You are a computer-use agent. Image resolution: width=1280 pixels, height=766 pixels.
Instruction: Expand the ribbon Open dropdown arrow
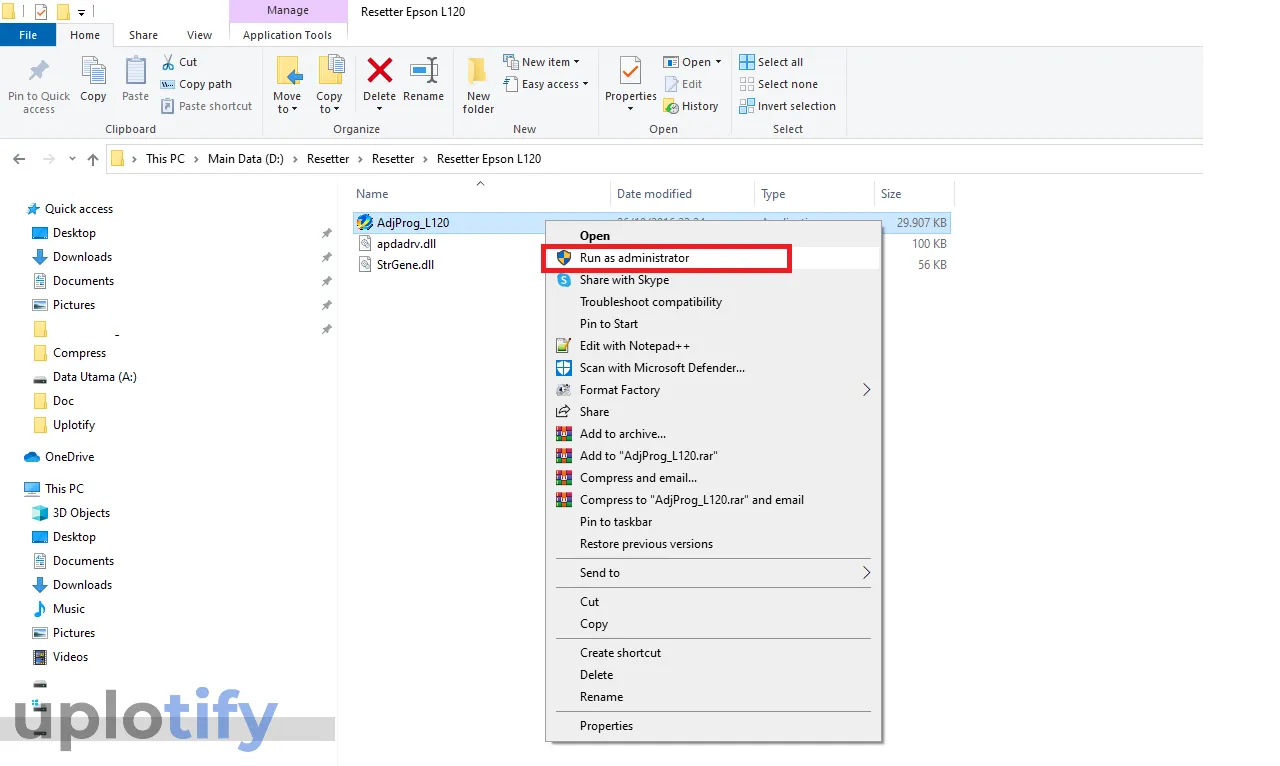coord(718,62)
